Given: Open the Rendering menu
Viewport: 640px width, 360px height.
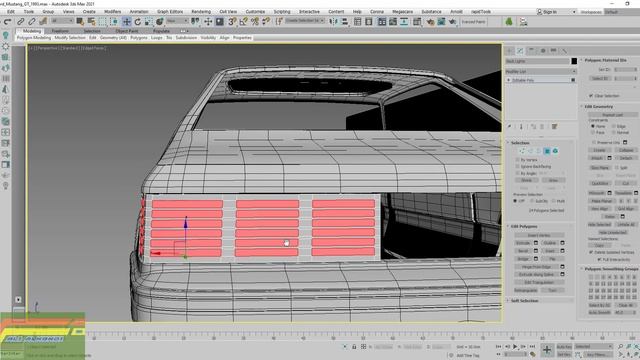Looking at the screenshot, I should point(201,12).
